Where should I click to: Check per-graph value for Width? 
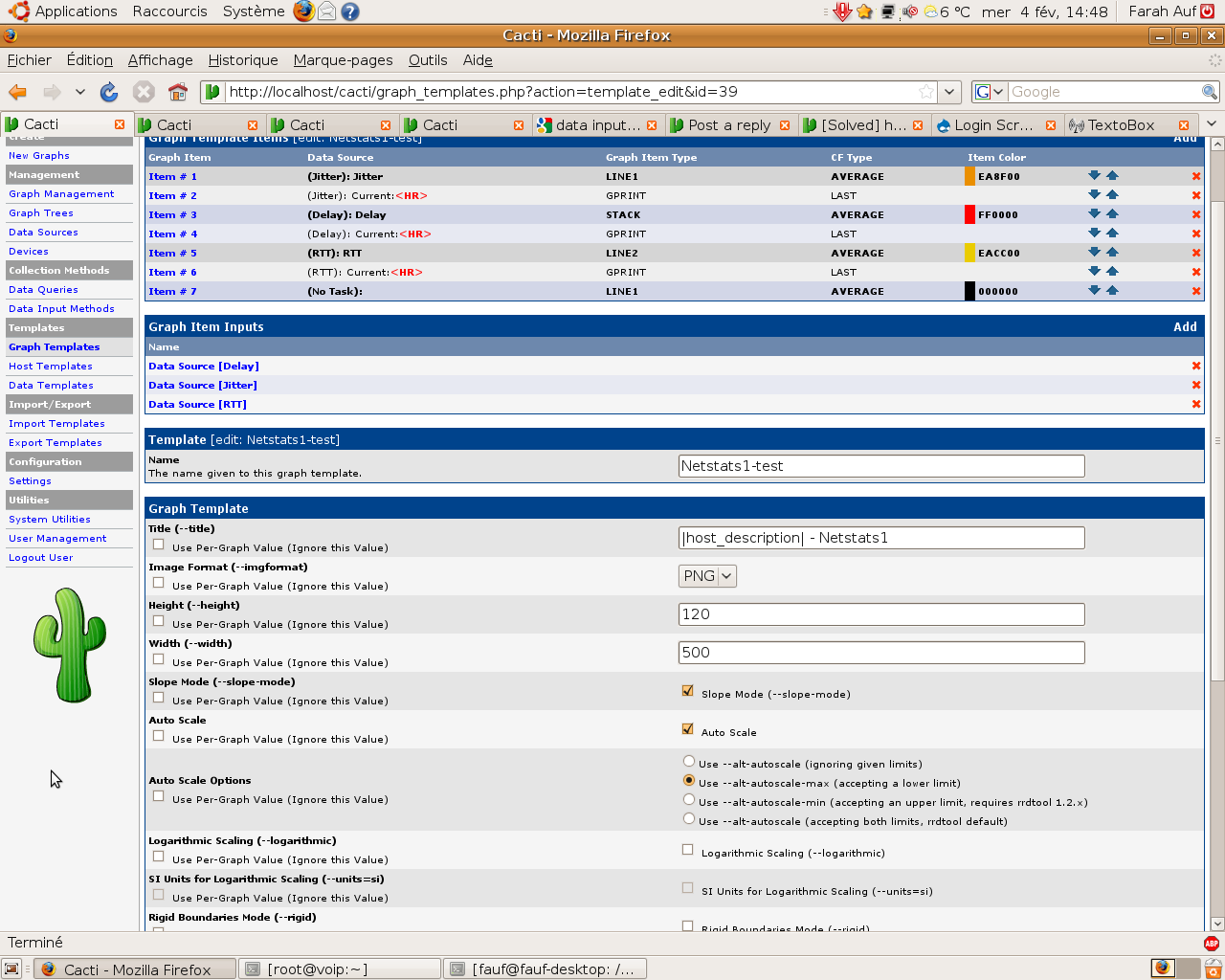click(159, 659)
